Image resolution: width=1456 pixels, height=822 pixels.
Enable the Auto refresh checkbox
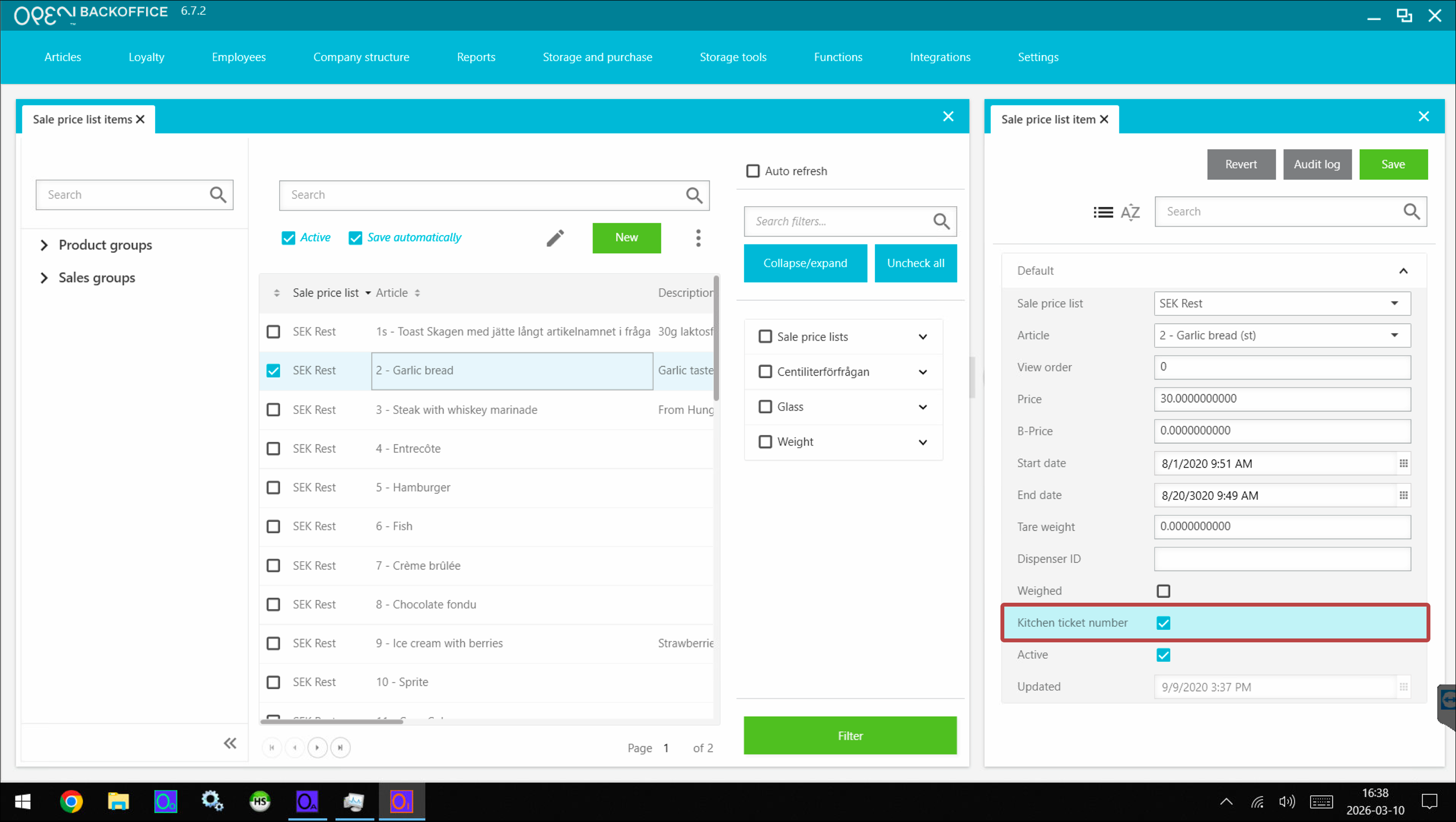coord(753,171)
